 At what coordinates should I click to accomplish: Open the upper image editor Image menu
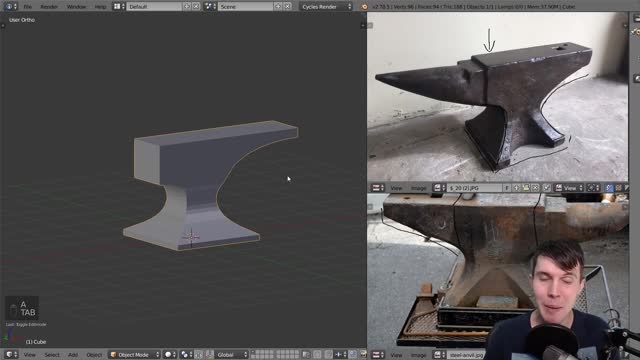click(x=418, y=188)
